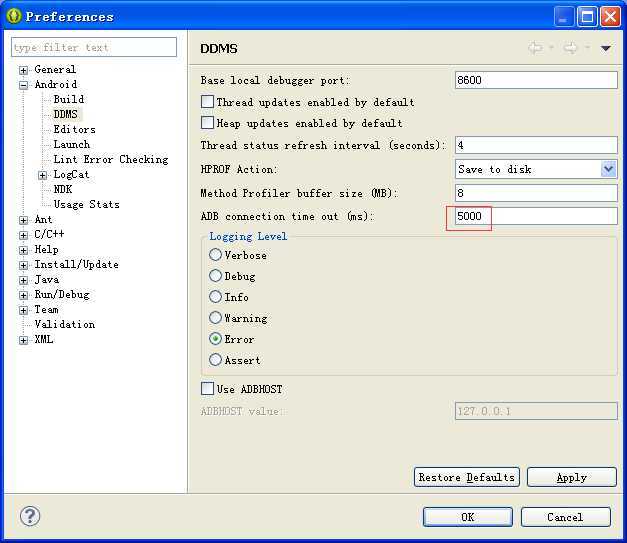Select Info logging level
The width and height of the screenshot is (627, 543).
pyautogui.click(x=215, y=296)
